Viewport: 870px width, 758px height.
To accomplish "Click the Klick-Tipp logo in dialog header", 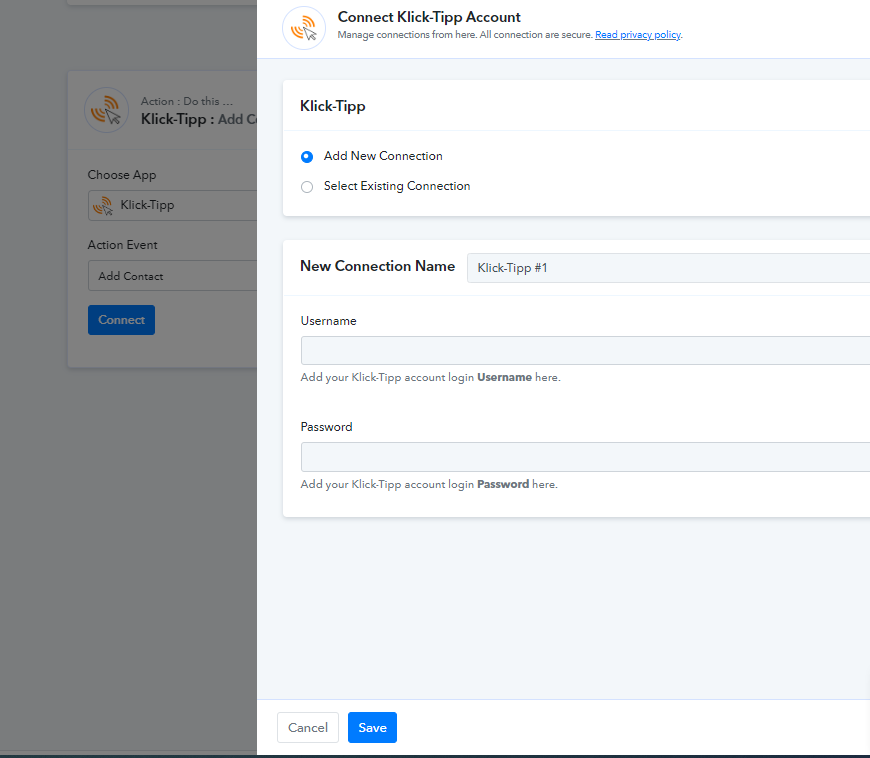I will [304, 28].
